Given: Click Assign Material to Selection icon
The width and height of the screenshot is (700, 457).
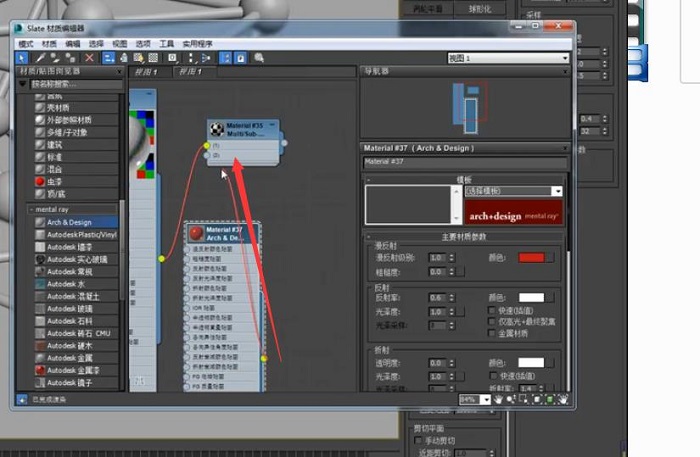Looking at the screenshot, I should pyautogui.click(x=70, y=58).
